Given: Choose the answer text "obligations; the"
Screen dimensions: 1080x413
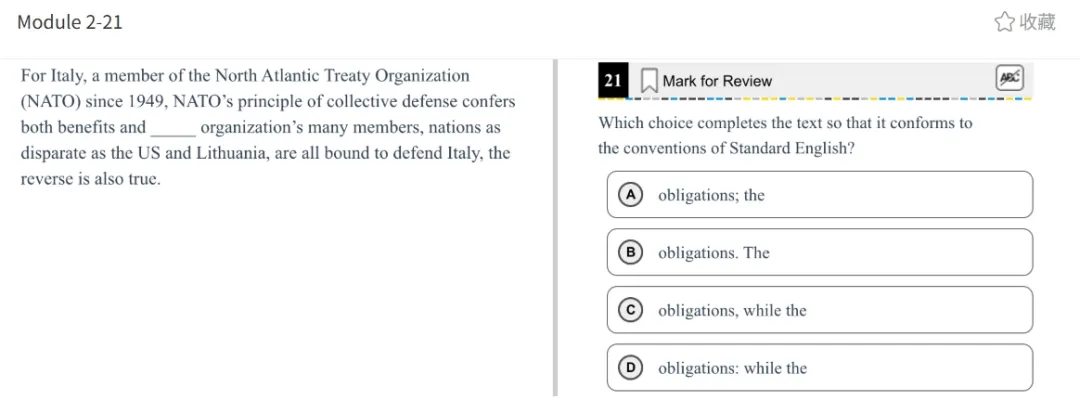Looking at the screenshot, I should pos(712,195).
